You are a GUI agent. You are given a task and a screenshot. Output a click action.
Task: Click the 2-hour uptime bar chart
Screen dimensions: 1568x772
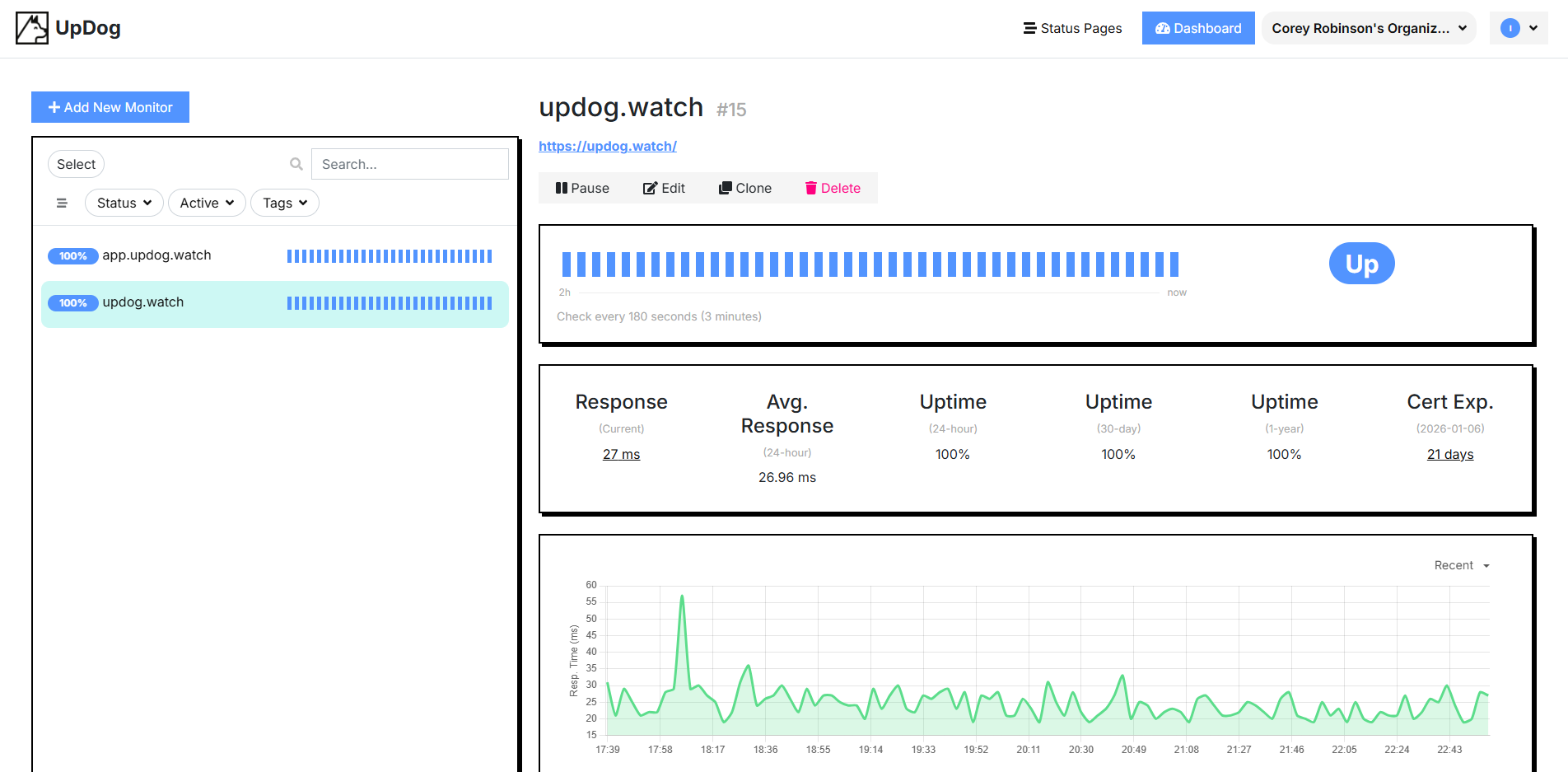pos(869,264)
